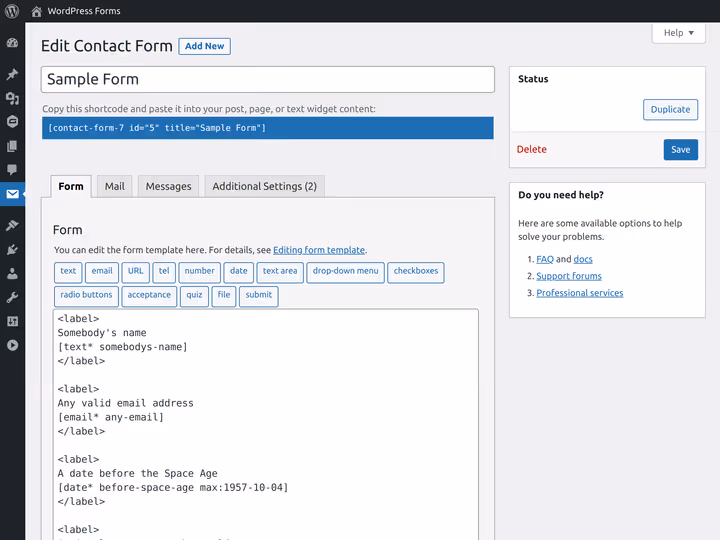Insert a number tag

pos(199,272)
